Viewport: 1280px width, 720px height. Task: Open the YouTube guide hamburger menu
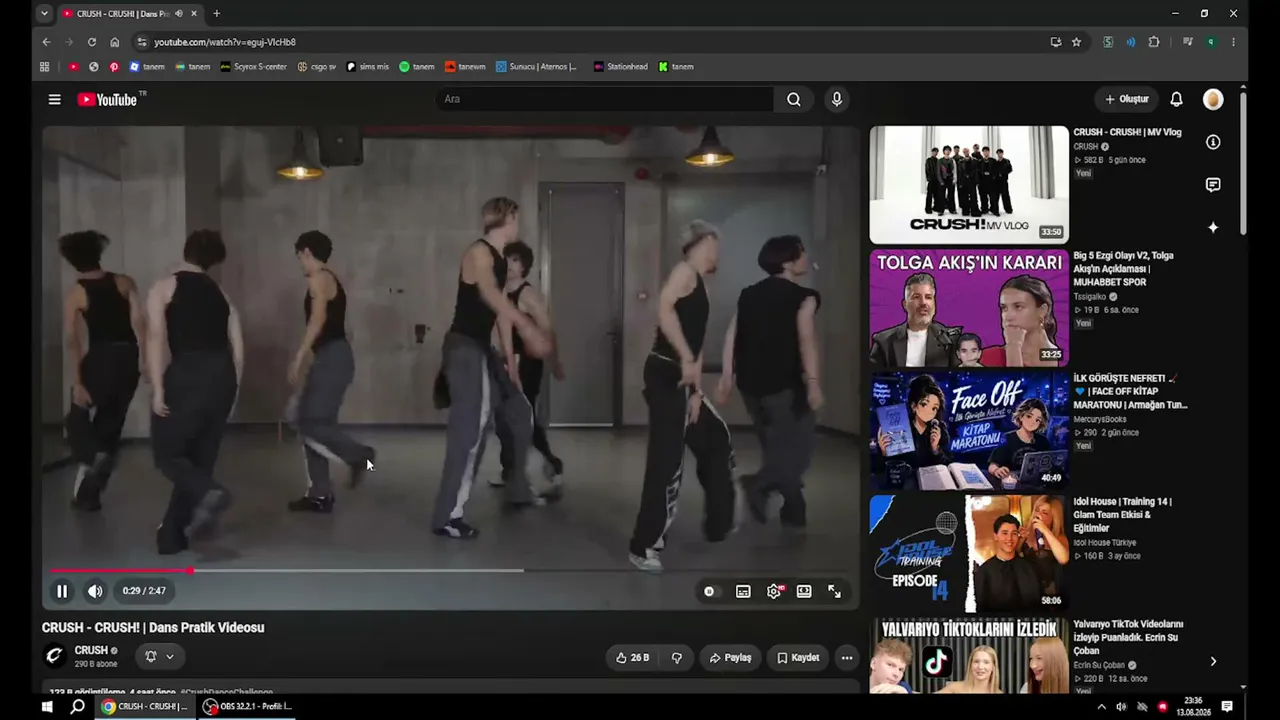54,99
